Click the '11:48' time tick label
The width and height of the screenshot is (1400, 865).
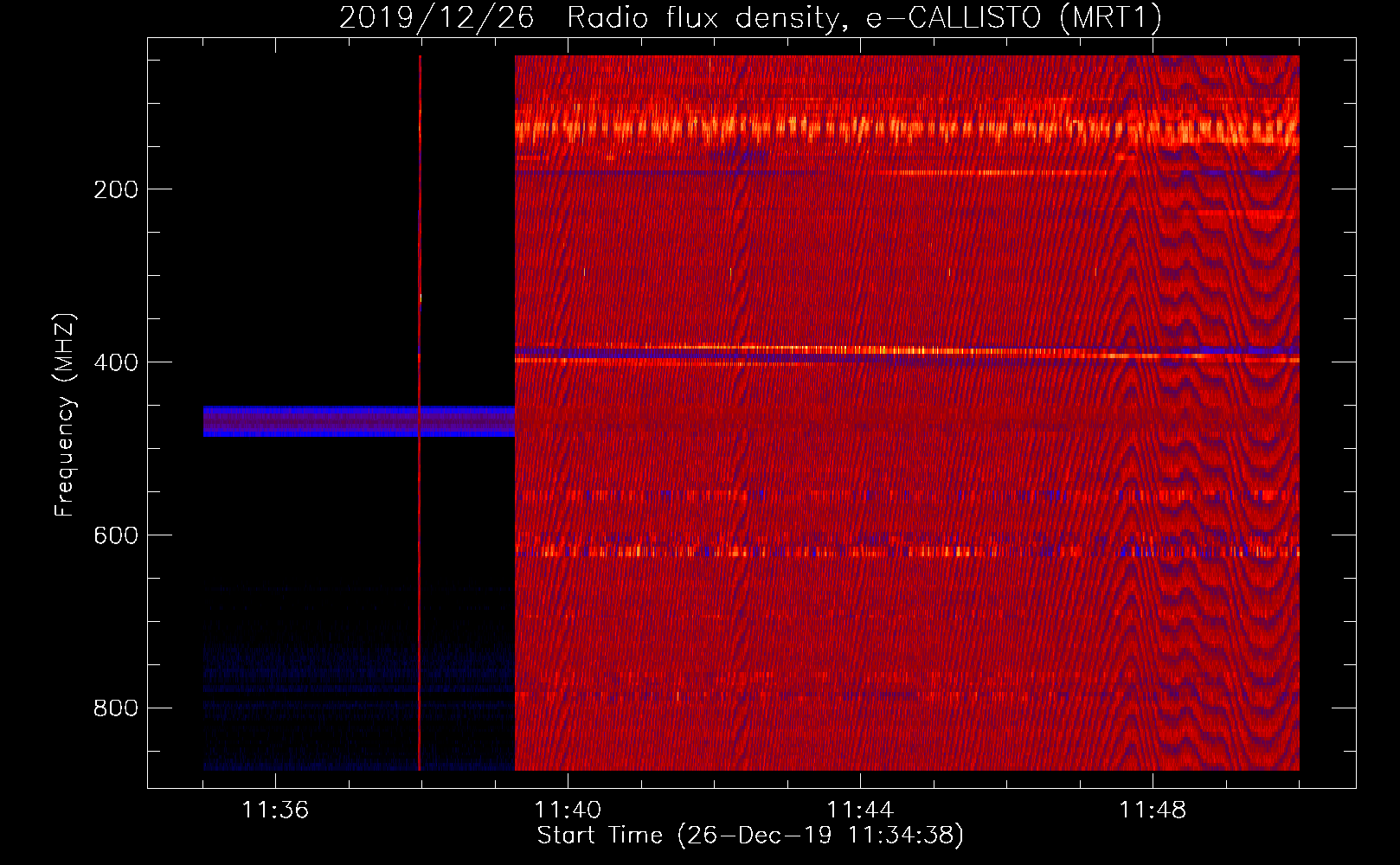click(x=1153, y=810)
